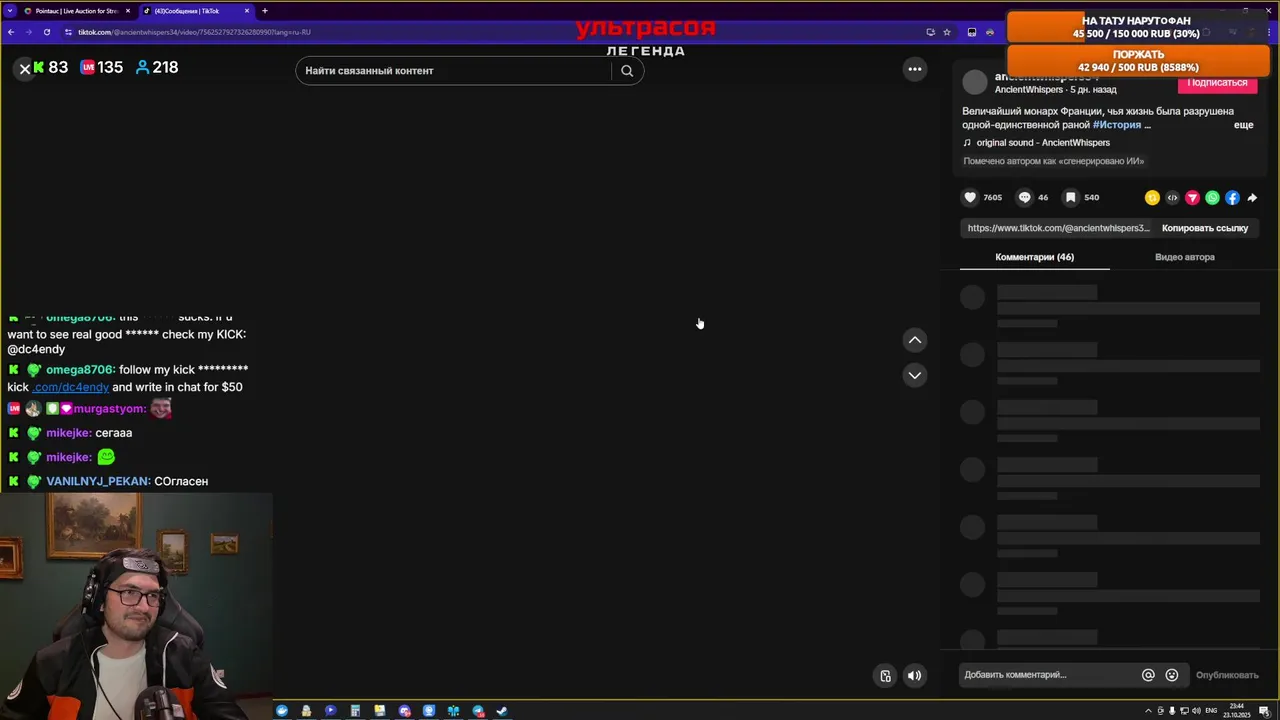Open more share options arrow
The height and width of the screenshot is (720, 1280).
coord(1252,198)
